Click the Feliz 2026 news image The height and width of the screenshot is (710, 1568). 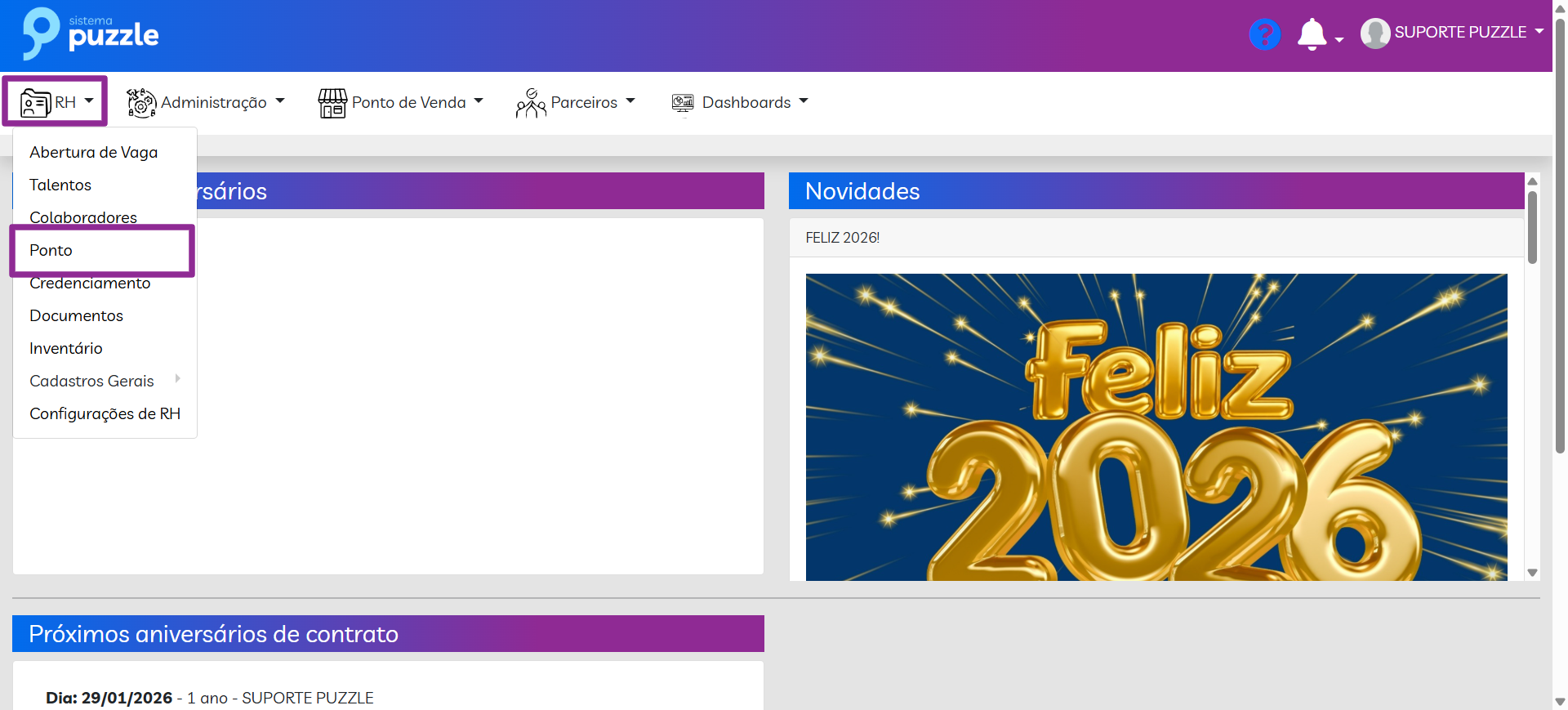1156,426
